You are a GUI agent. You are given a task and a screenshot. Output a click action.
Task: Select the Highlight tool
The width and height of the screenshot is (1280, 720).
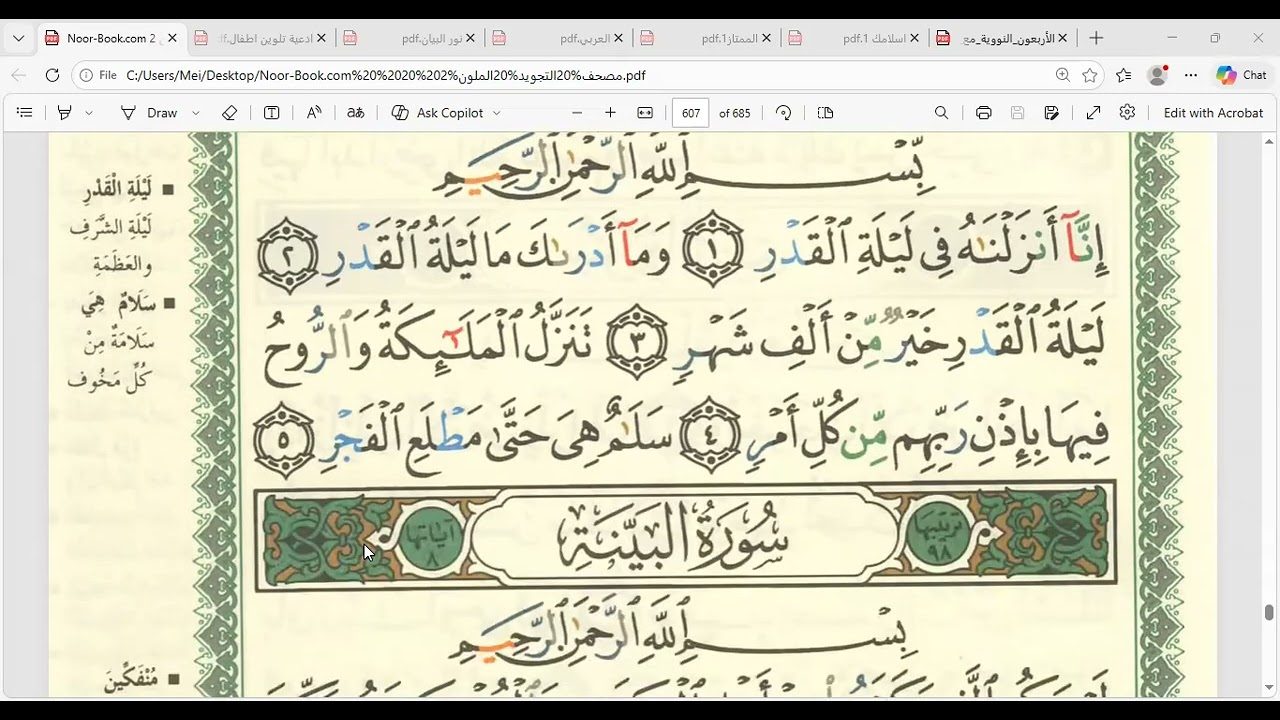(x=65, y=113)
